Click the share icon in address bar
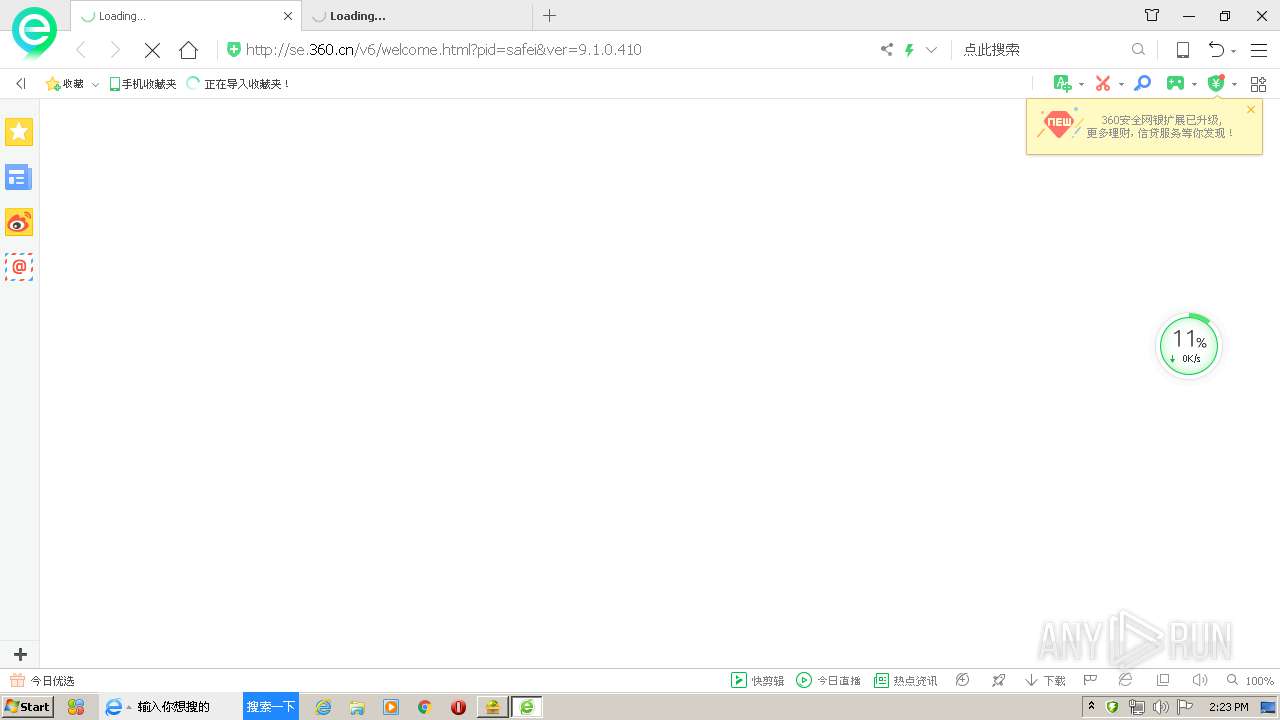Screen dimensions: 1280x720 [886, 49]
